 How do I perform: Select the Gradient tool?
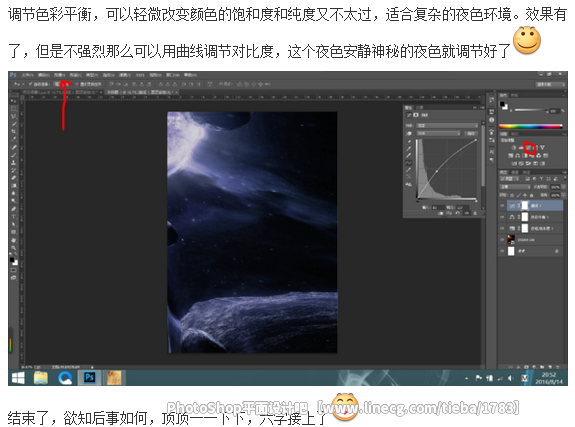point(14,185)
